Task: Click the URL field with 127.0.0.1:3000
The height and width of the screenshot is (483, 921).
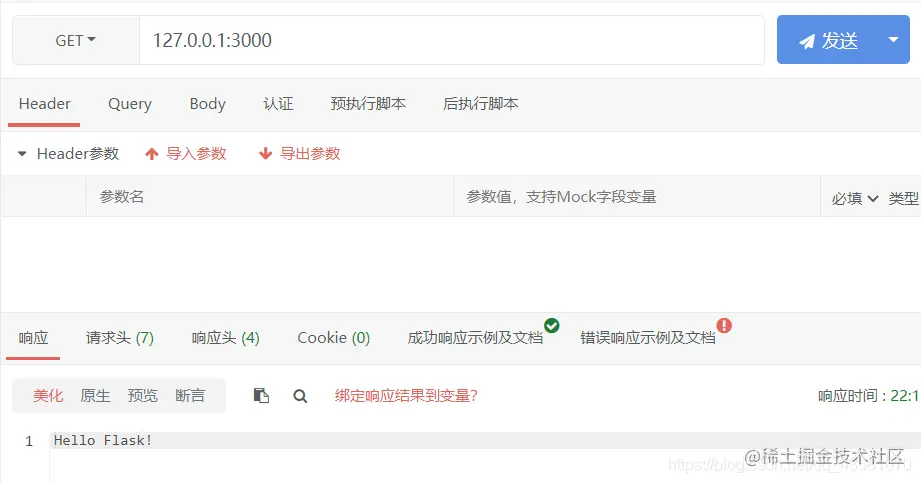Action: (x=452, y=40)
